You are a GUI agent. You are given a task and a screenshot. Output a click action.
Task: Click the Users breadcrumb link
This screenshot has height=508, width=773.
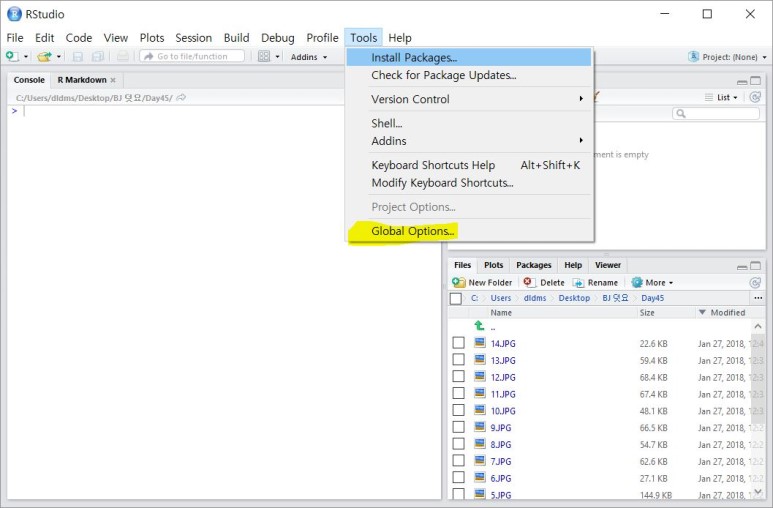(x=500, y=298)
